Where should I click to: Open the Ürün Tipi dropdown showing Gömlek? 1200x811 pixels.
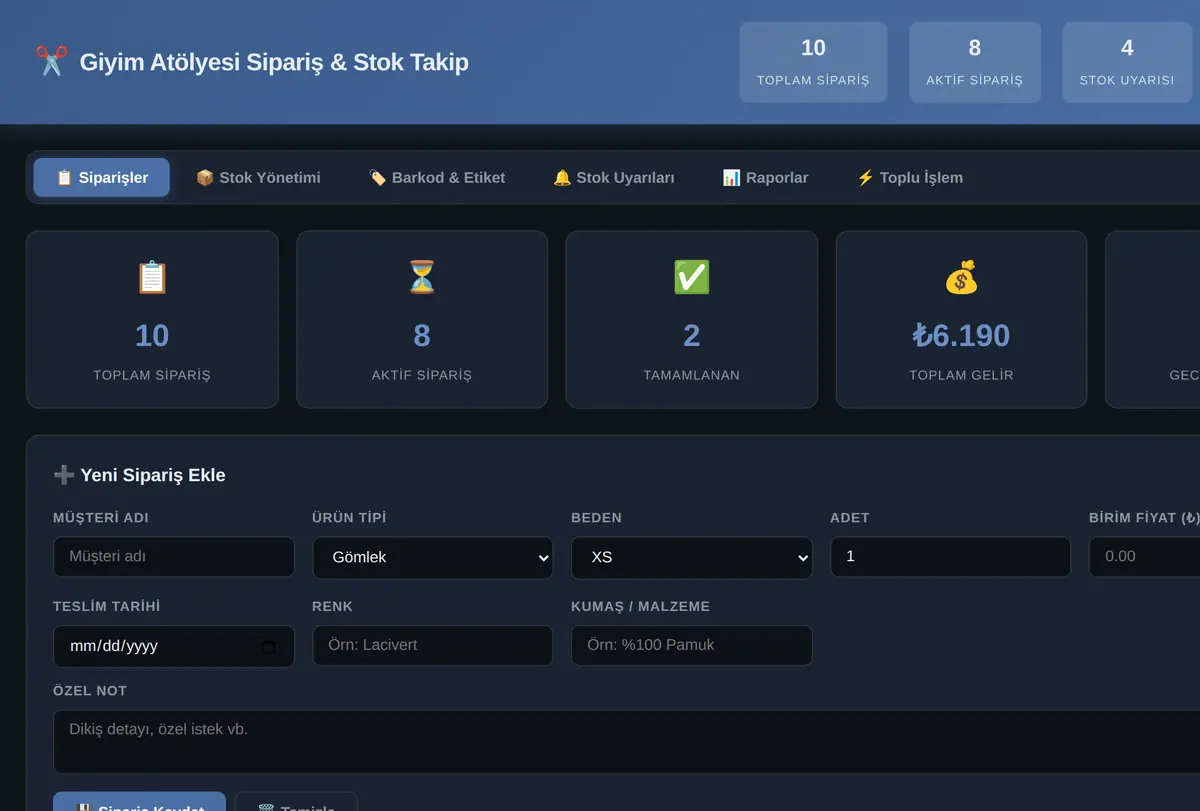point(433,557)
